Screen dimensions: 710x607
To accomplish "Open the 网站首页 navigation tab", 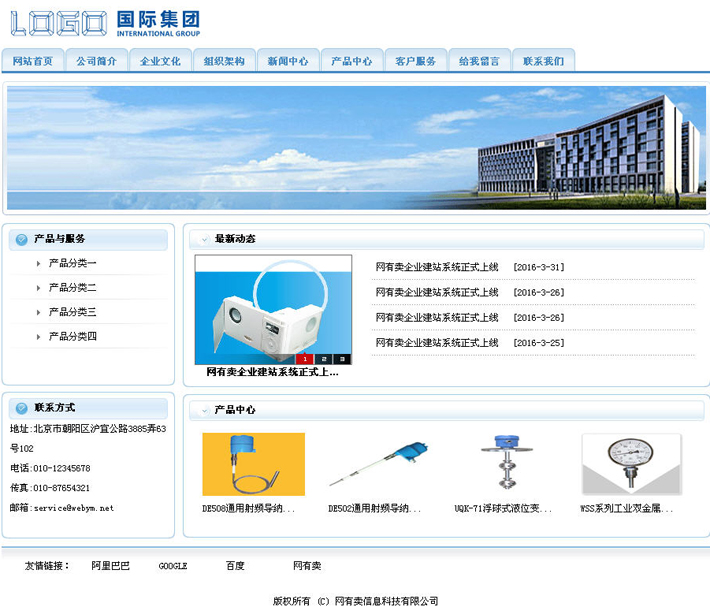I will point(33,61).
